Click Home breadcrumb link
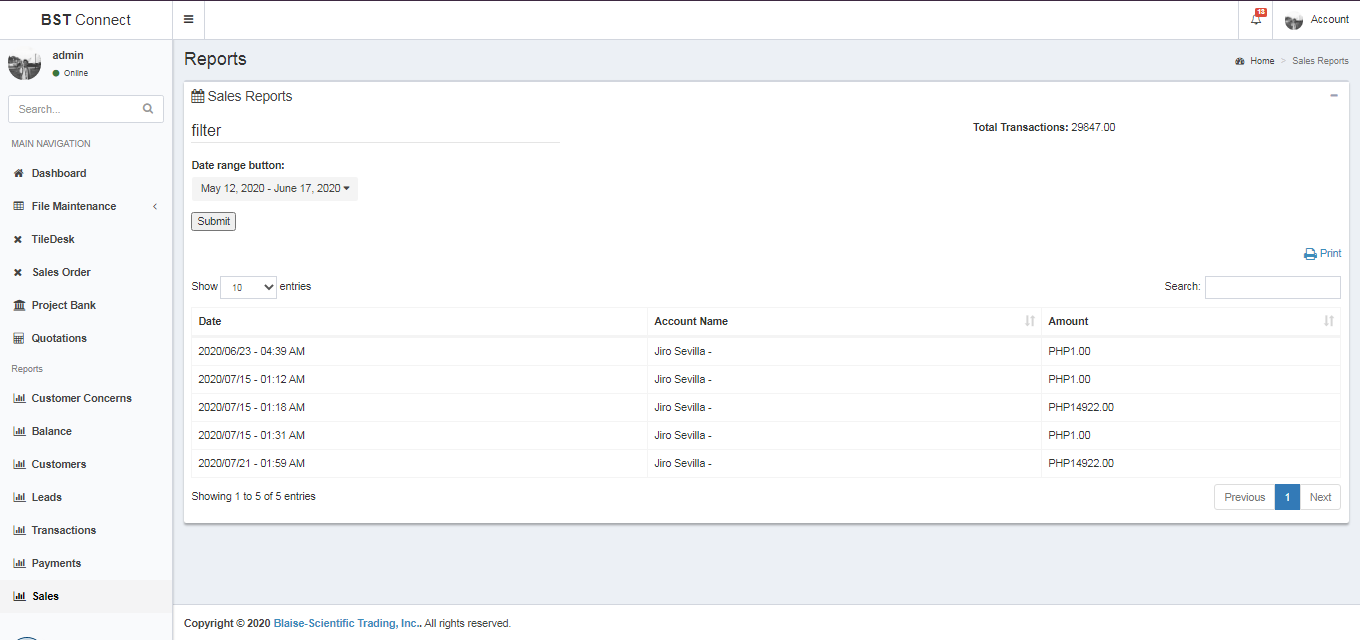Screen dimensions: 1360x640 tap(1262, 61)
